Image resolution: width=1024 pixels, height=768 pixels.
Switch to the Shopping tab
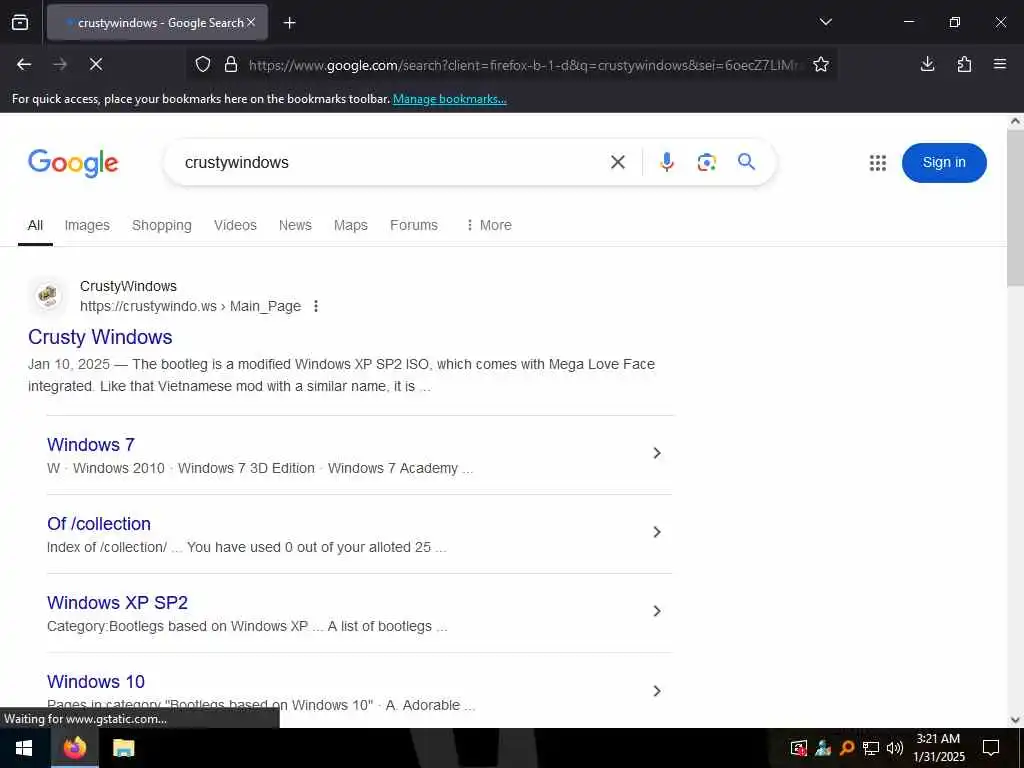[x=161, y=225]
